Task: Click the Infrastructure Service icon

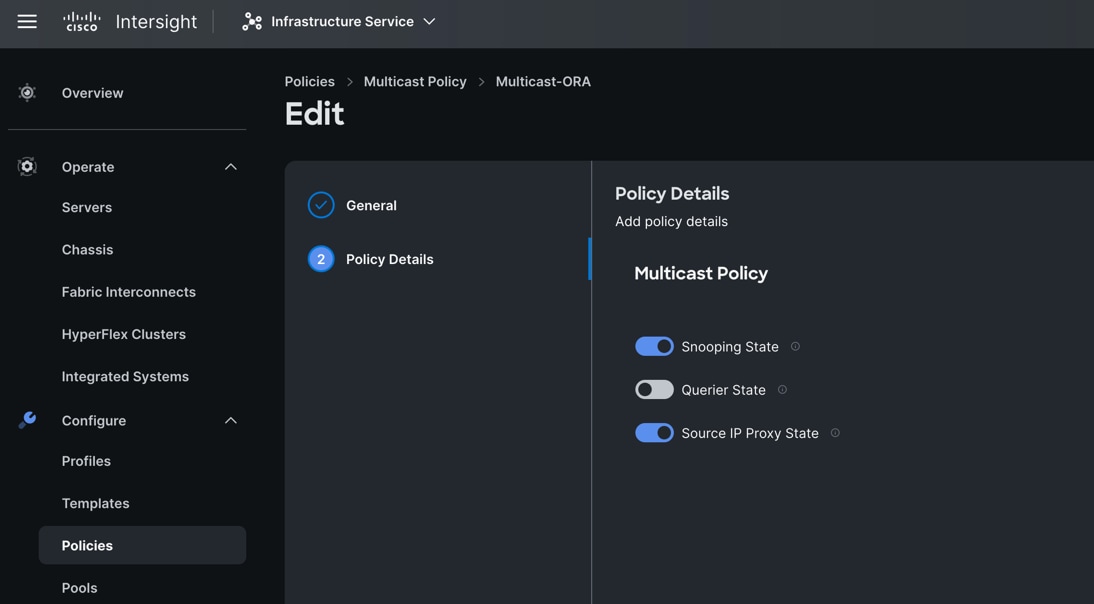Action: tap(252, 21)
